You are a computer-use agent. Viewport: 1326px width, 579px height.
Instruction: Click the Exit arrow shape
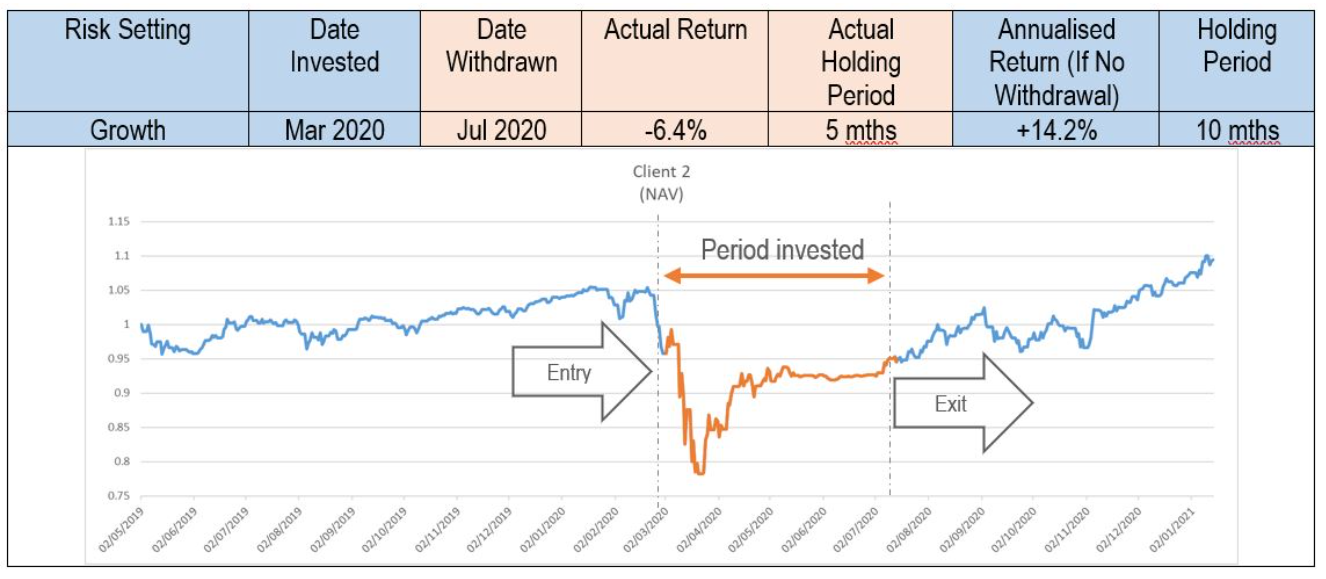962,403
